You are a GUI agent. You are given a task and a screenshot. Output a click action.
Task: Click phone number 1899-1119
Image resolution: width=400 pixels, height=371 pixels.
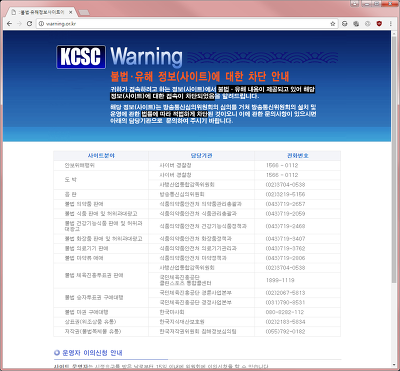point(280,280)
